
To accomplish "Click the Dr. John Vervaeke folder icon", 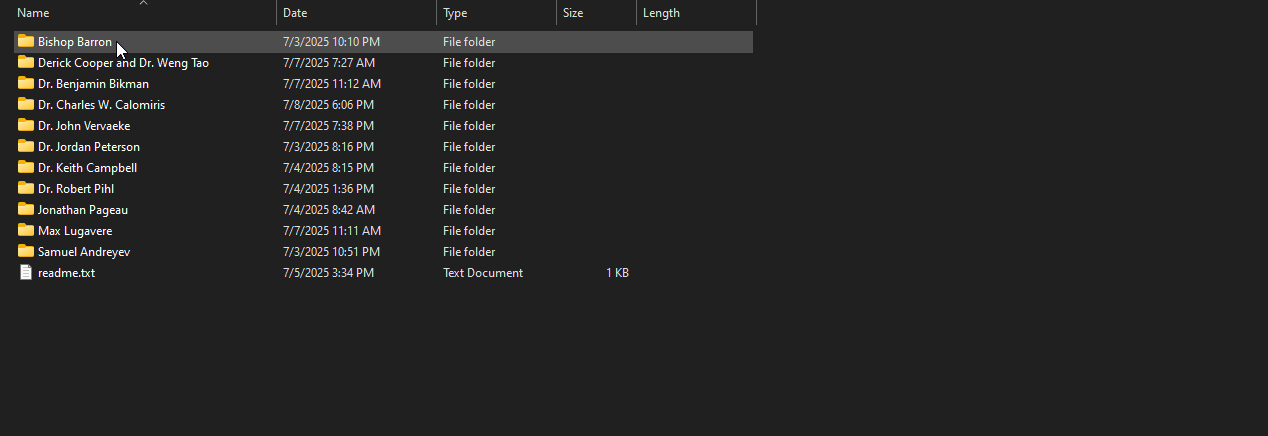I will (26, 126).
